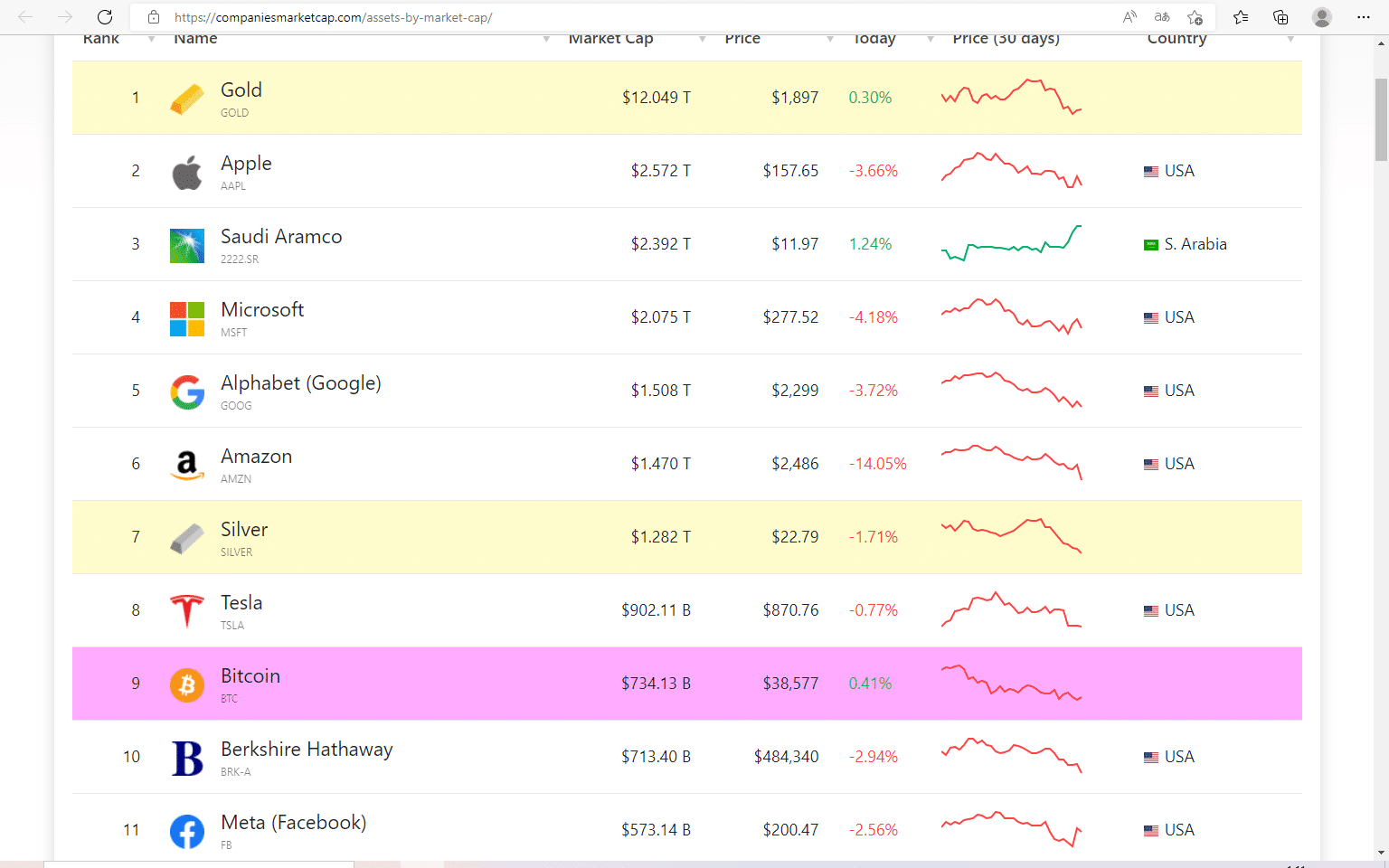Open the Saudi Aramco link
1389x868 pixels.
click(x=281, y=237)
